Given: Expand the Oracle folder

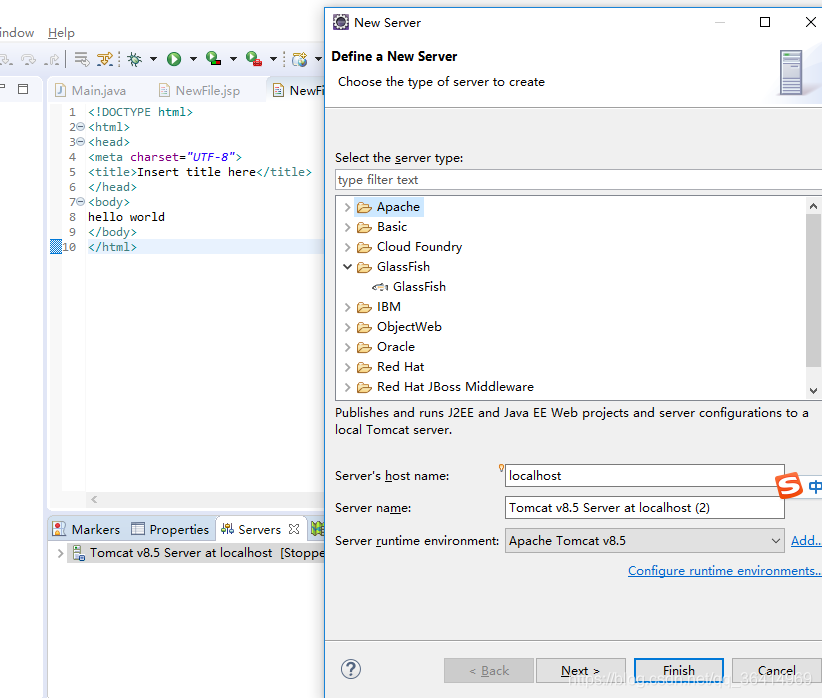Looking at the screenshot, I should click(347, 347).
